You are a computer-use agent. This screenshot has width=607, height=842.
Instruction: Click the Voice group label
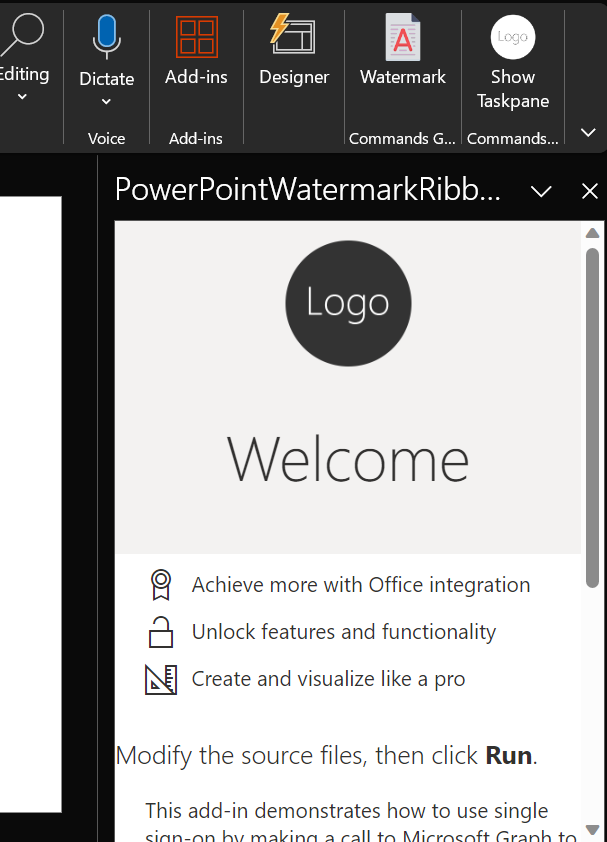pos(106,139)
